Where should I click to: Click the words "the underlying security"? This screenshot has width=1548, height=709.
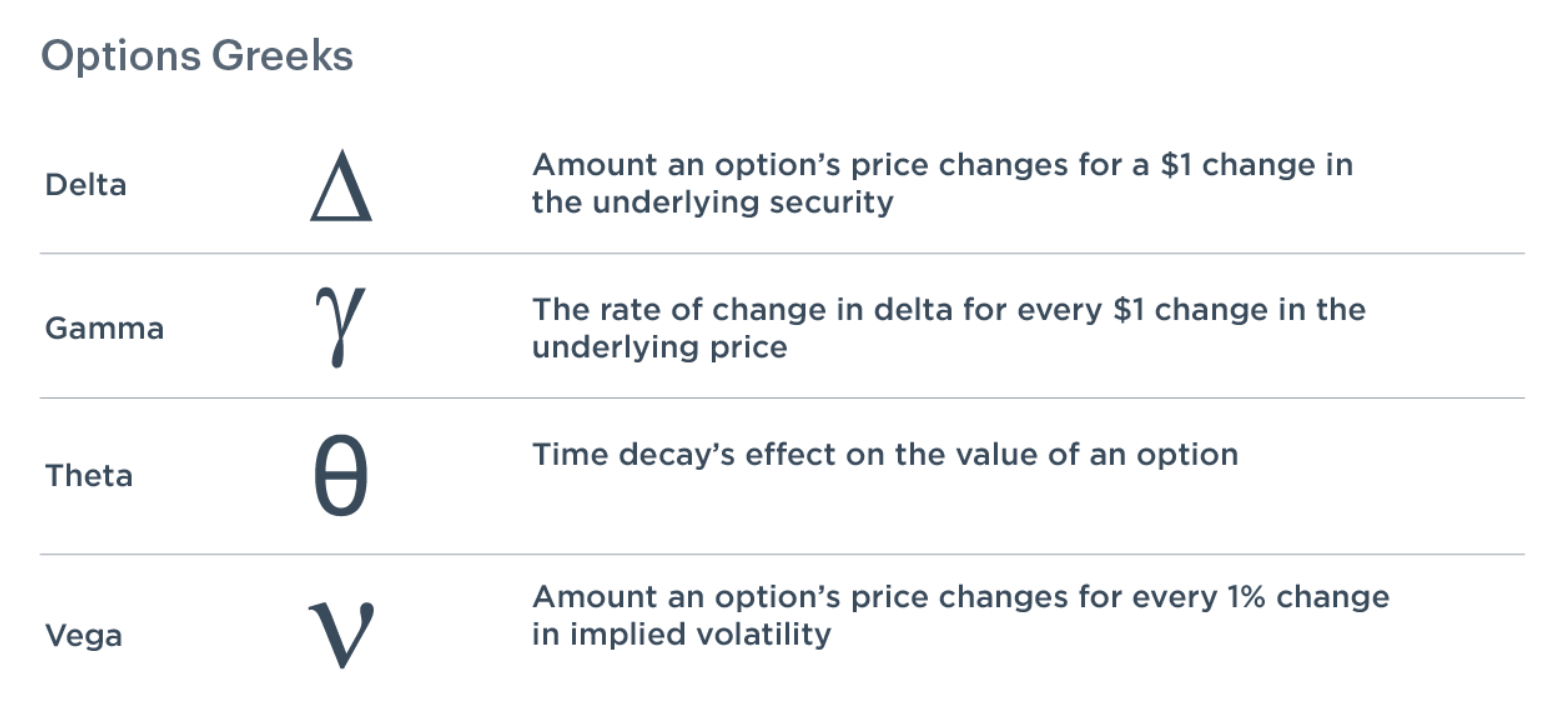(x=712, y=203)
